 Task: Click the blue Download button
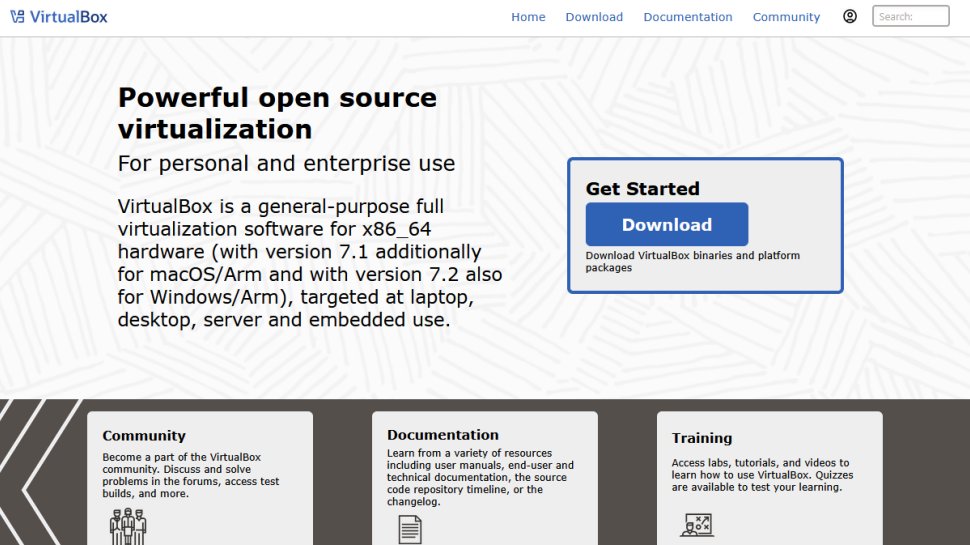(667, 225)
